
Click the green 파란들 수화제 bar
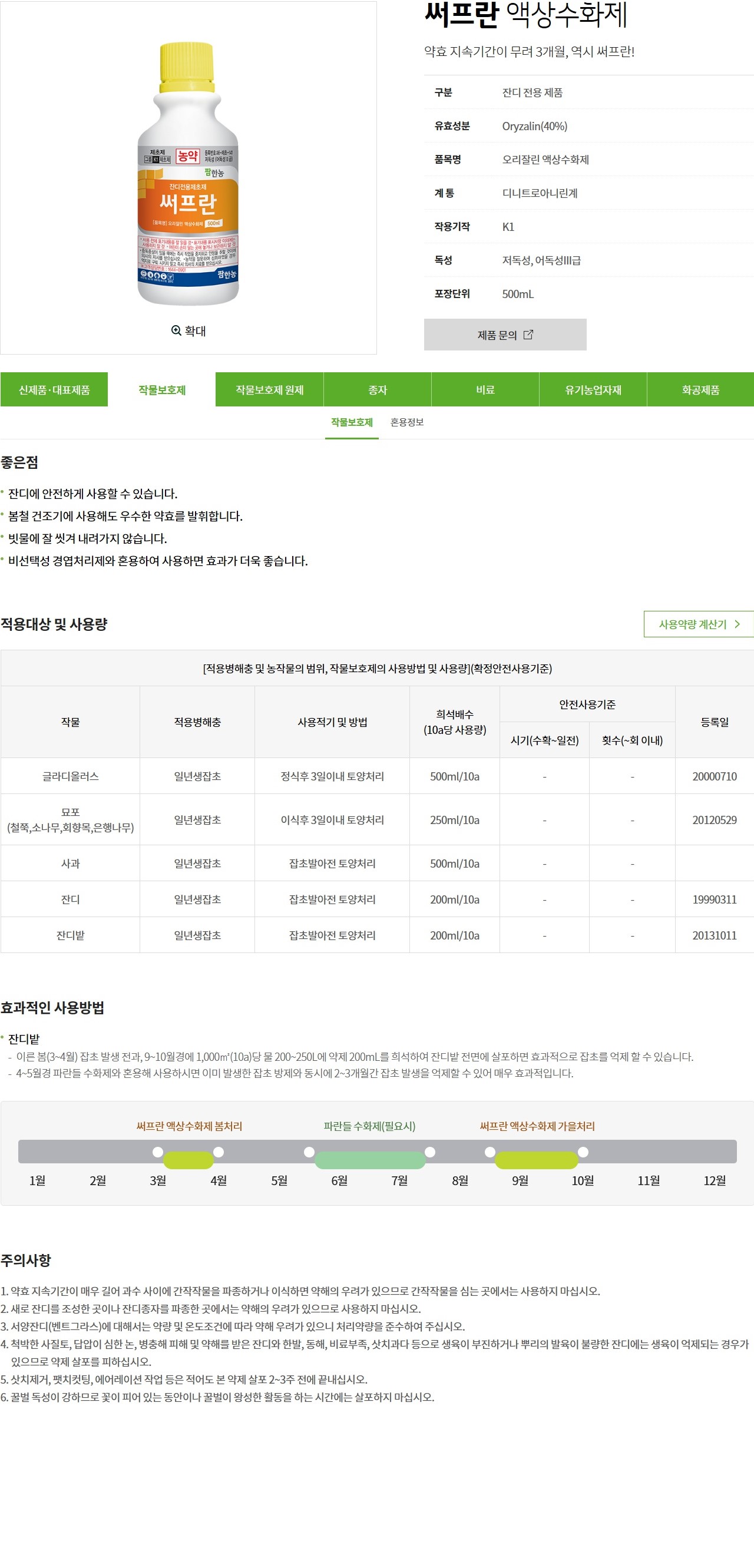370,1160
